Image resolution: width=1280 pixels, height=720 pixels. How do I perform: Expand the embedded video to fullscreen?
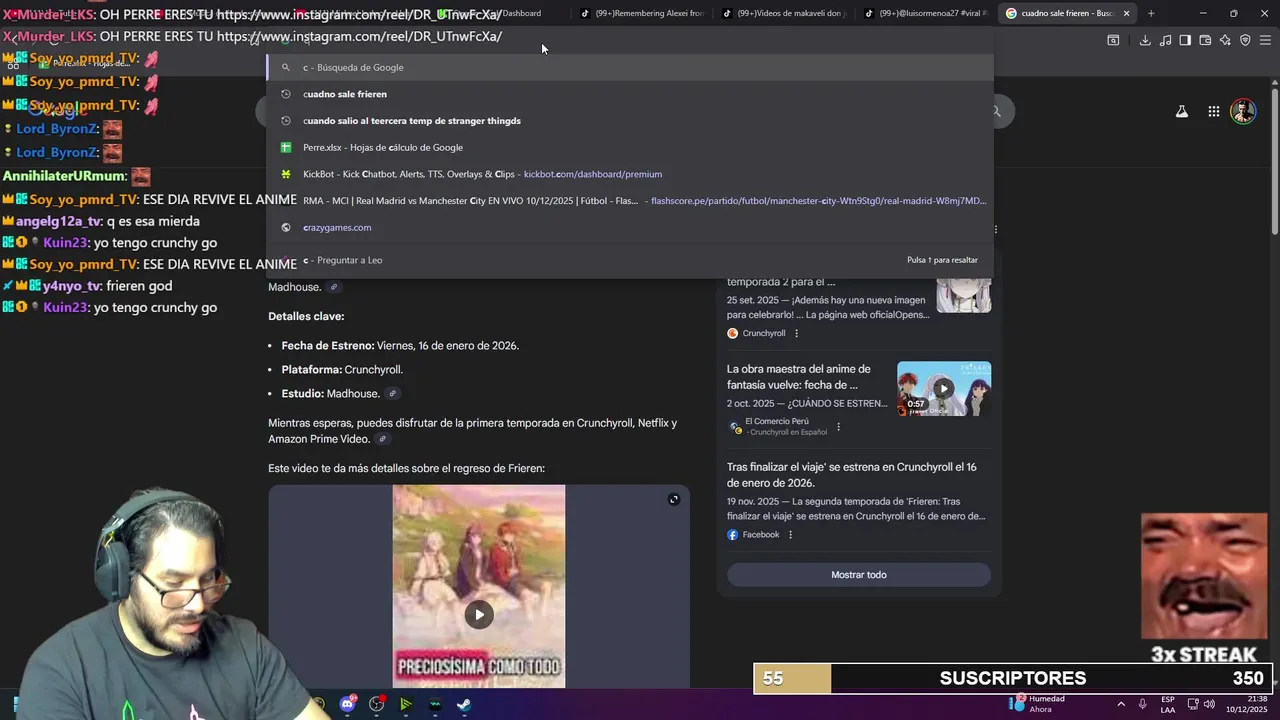tap(674, 499)
